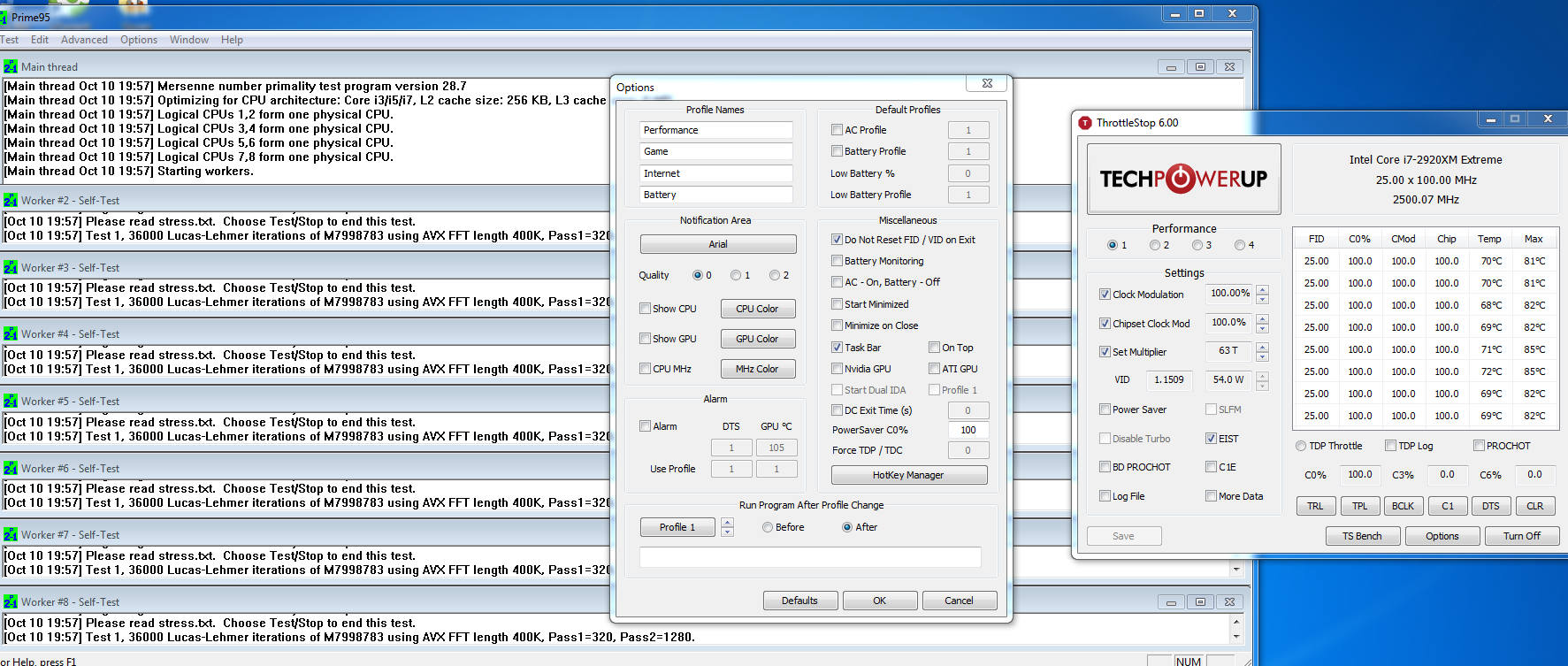The image size is (1568, 666).
Task: Click the Worker #4 Self-Test window icon
Action: (x=11, y=334)
